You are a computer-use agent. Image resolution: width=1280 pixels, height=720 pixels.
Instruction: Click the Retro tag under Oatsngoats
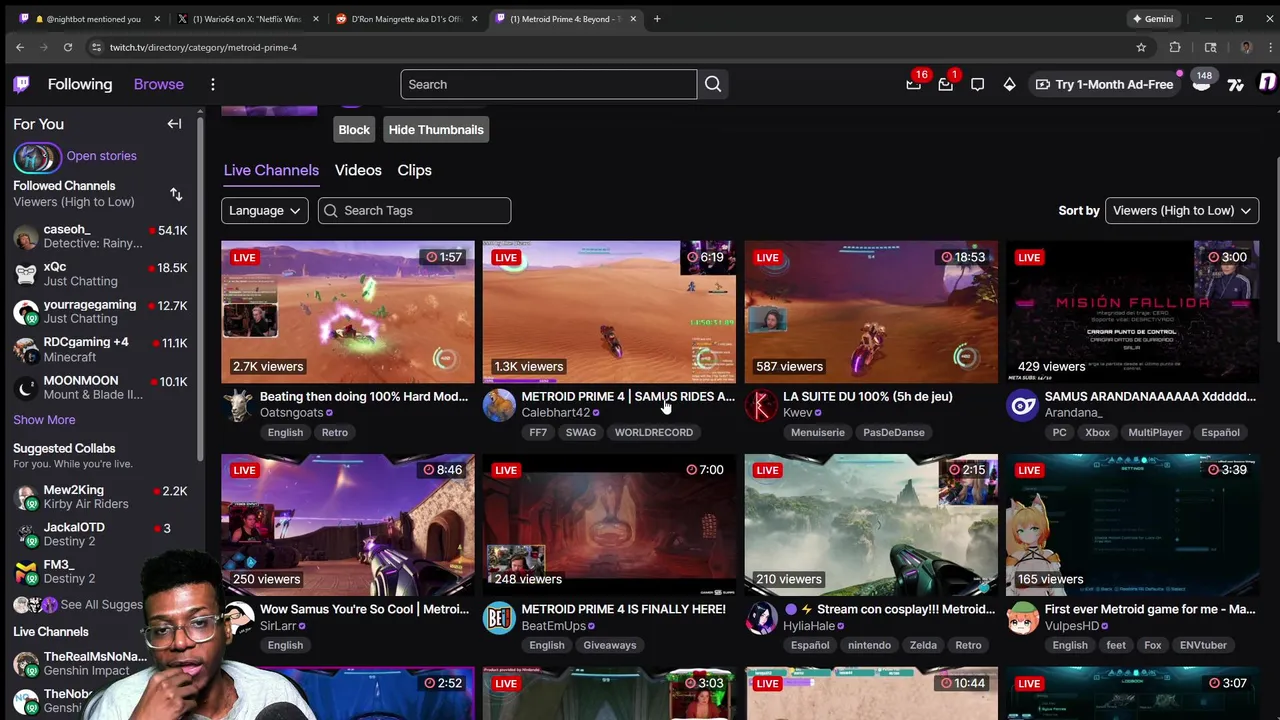334,432
